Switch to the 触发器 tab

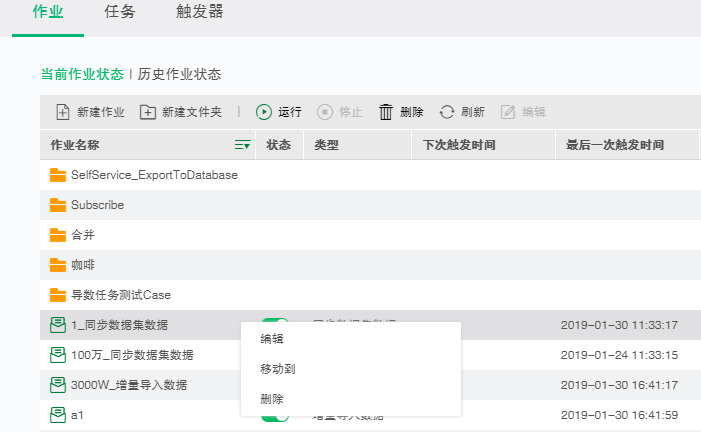click(x=193, y=13)
